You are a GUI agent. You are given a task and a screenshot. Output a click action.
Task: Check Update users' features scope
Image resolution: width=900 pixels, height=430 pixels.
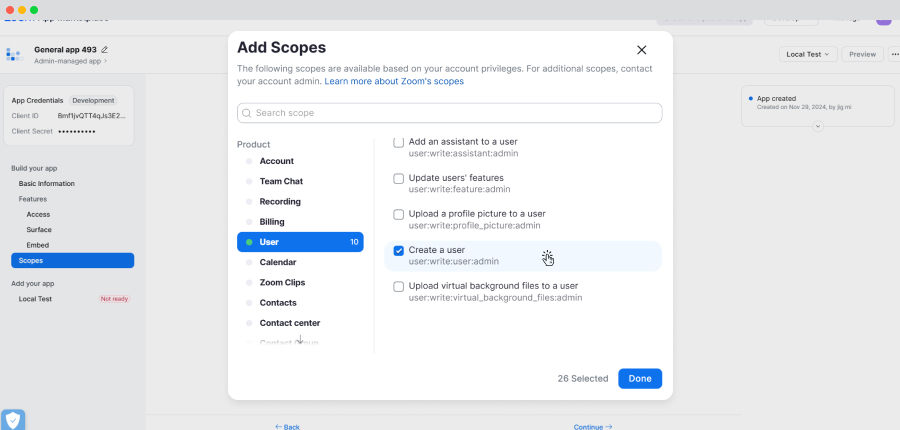click(x=398, y=179)
